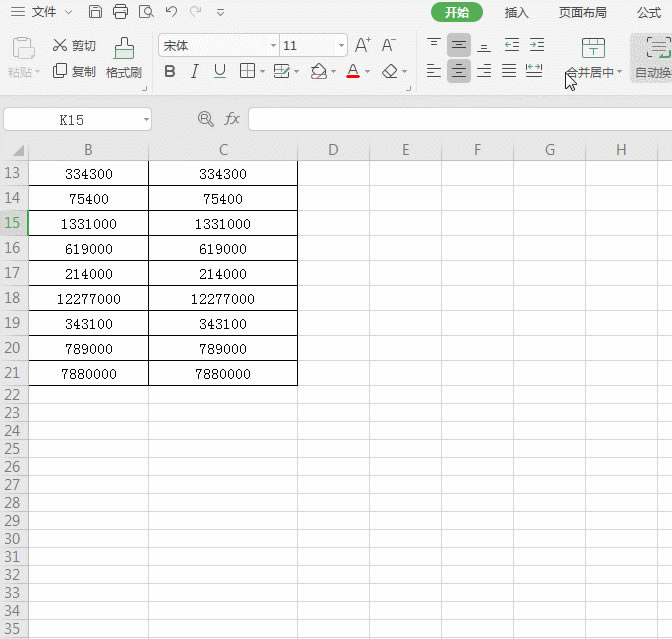Click the Save icon in quick access bar
Screen dimensions: 672x639
click(95, 12)
